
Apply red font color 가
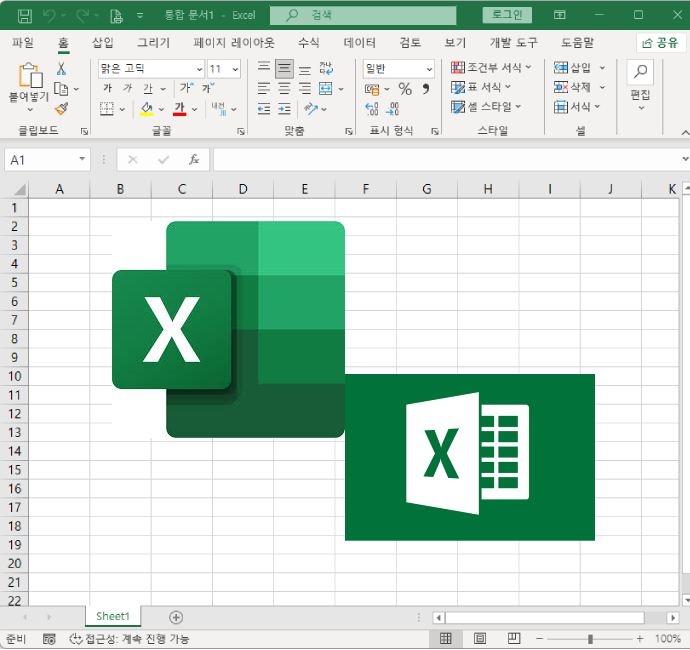(x=180, y=109)
